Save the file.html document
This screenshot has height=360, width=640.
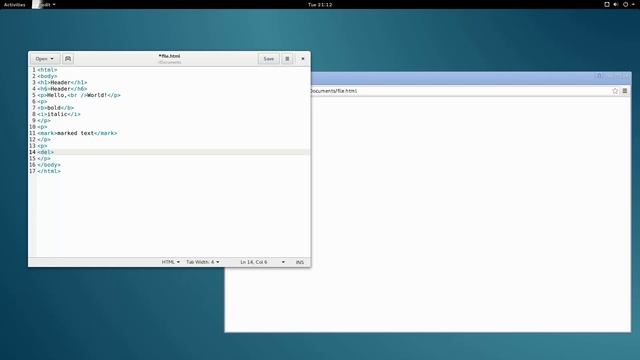(269, 59)
